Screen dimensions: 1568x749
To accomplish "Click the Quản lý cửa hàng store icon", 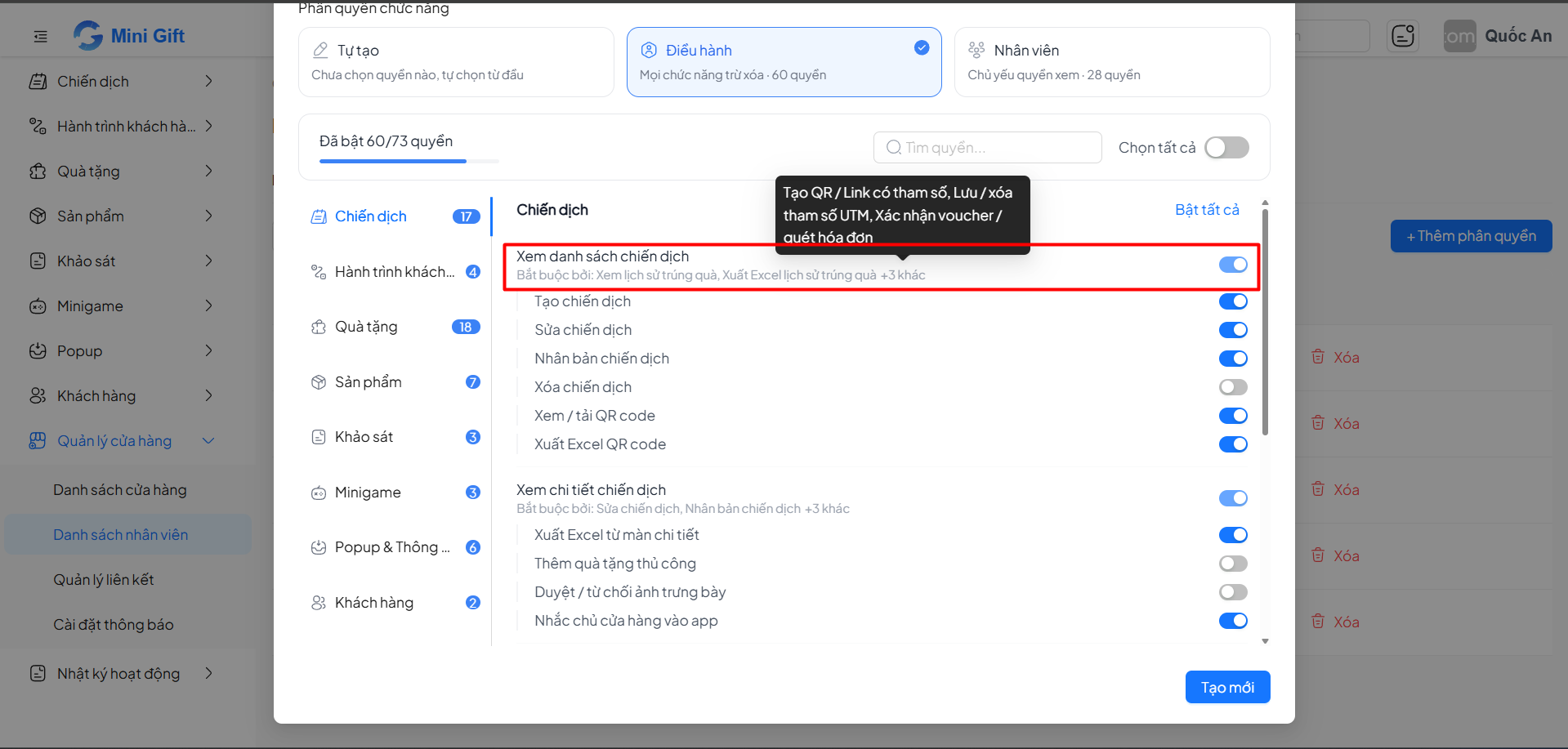I will pos(38,440).
